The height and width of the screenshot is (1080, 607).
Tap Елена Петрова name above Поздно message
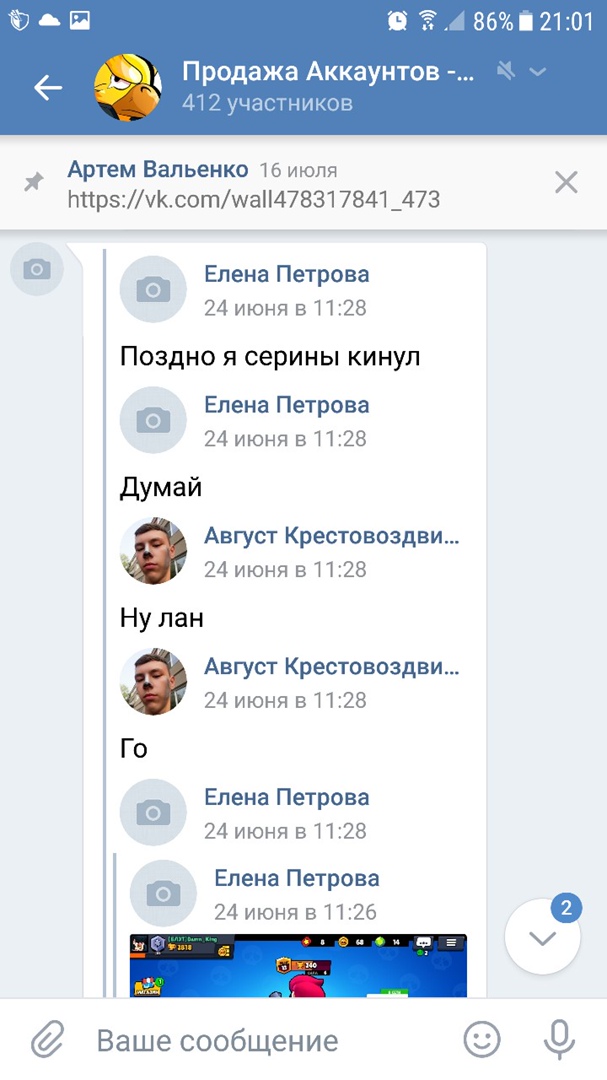click(286, 274)
